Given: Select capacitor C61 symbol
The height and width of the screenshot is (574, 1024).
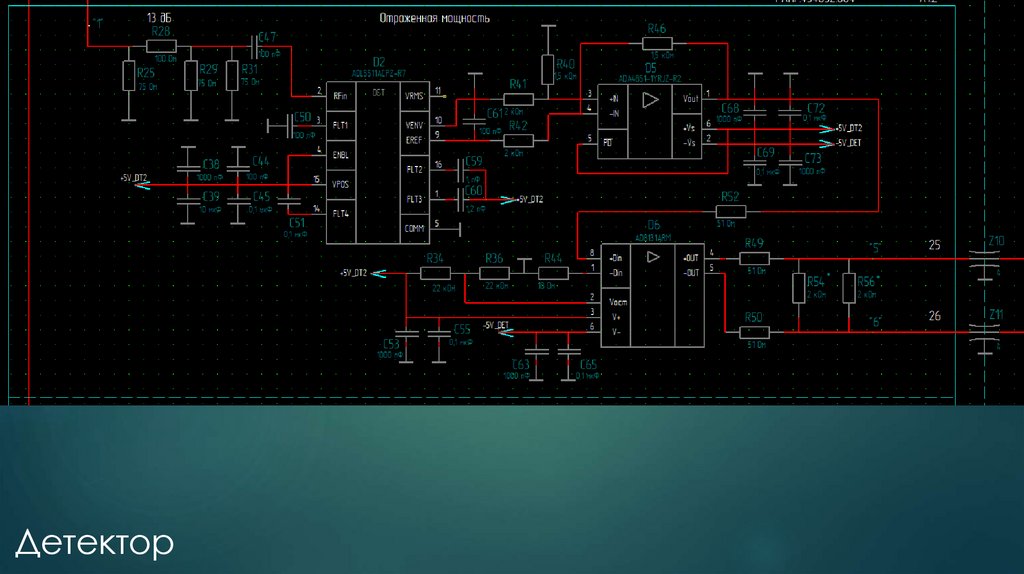Looking at the screenshot, I should click(475, 120).
